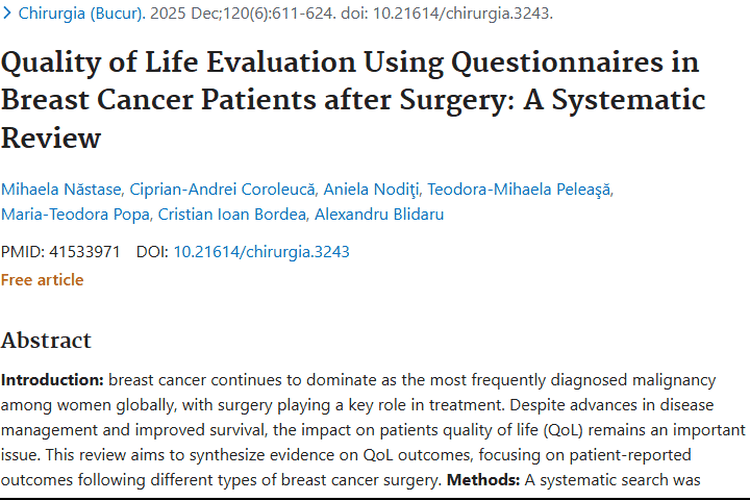
Task: Click the DOI: label before the link
Action: click(152, 252)
